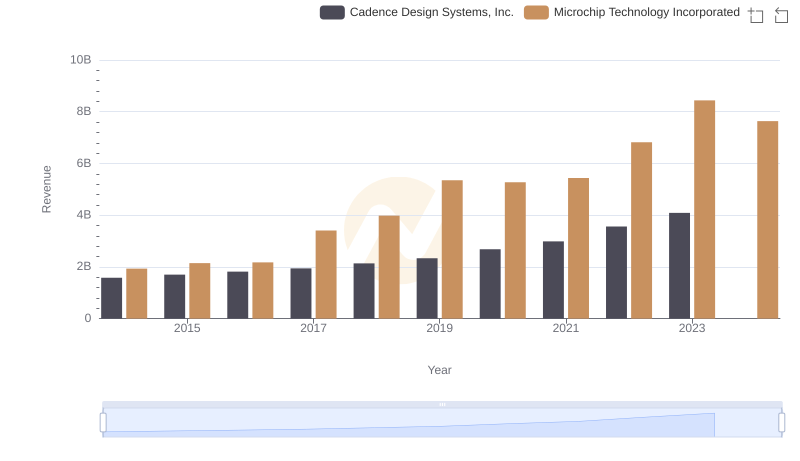Viewport: 800px width, 461px height.
Task: Click the 2015 Cadence Design Systems bar
Action: coord(174,297)
